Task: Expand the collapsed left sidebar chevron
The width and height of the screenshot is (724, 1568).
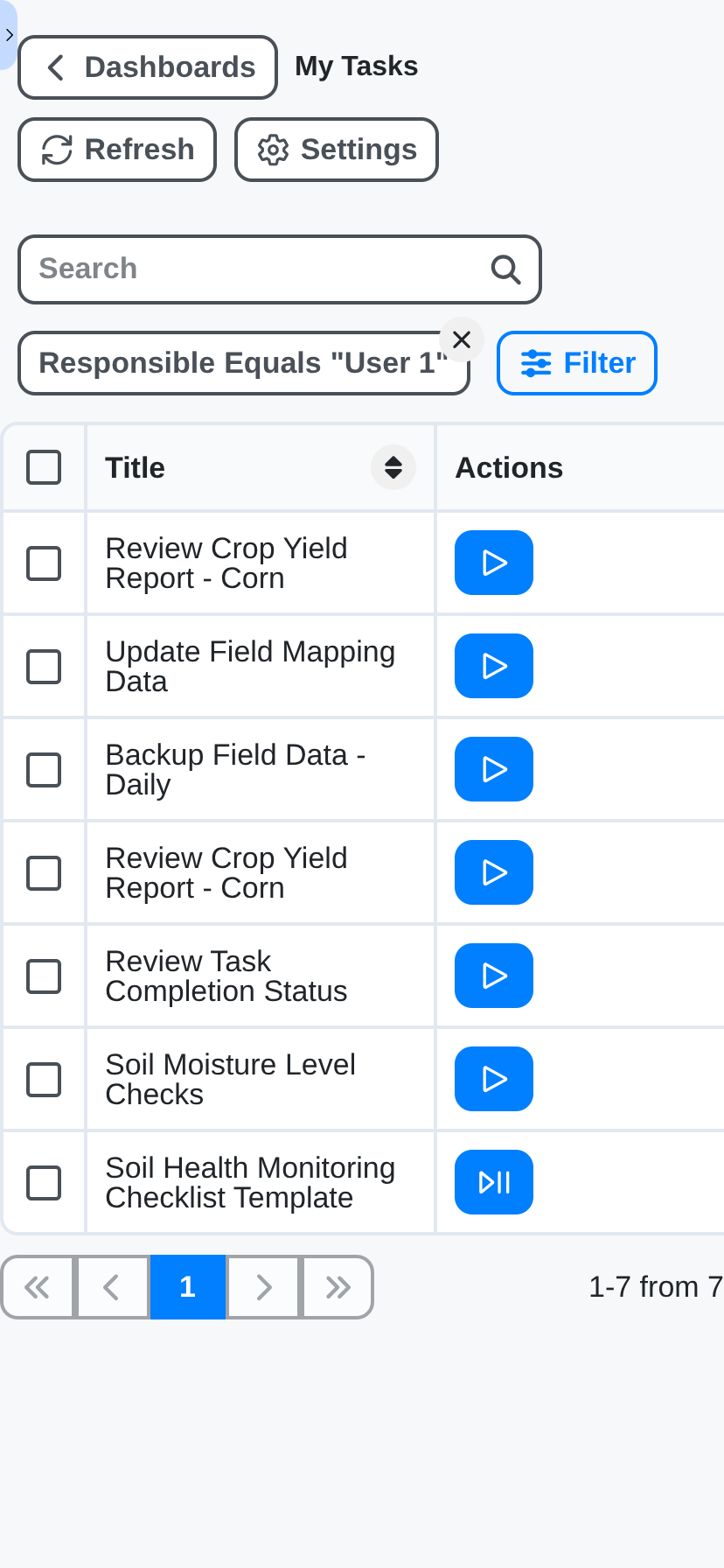Action: tap(9, 35)
